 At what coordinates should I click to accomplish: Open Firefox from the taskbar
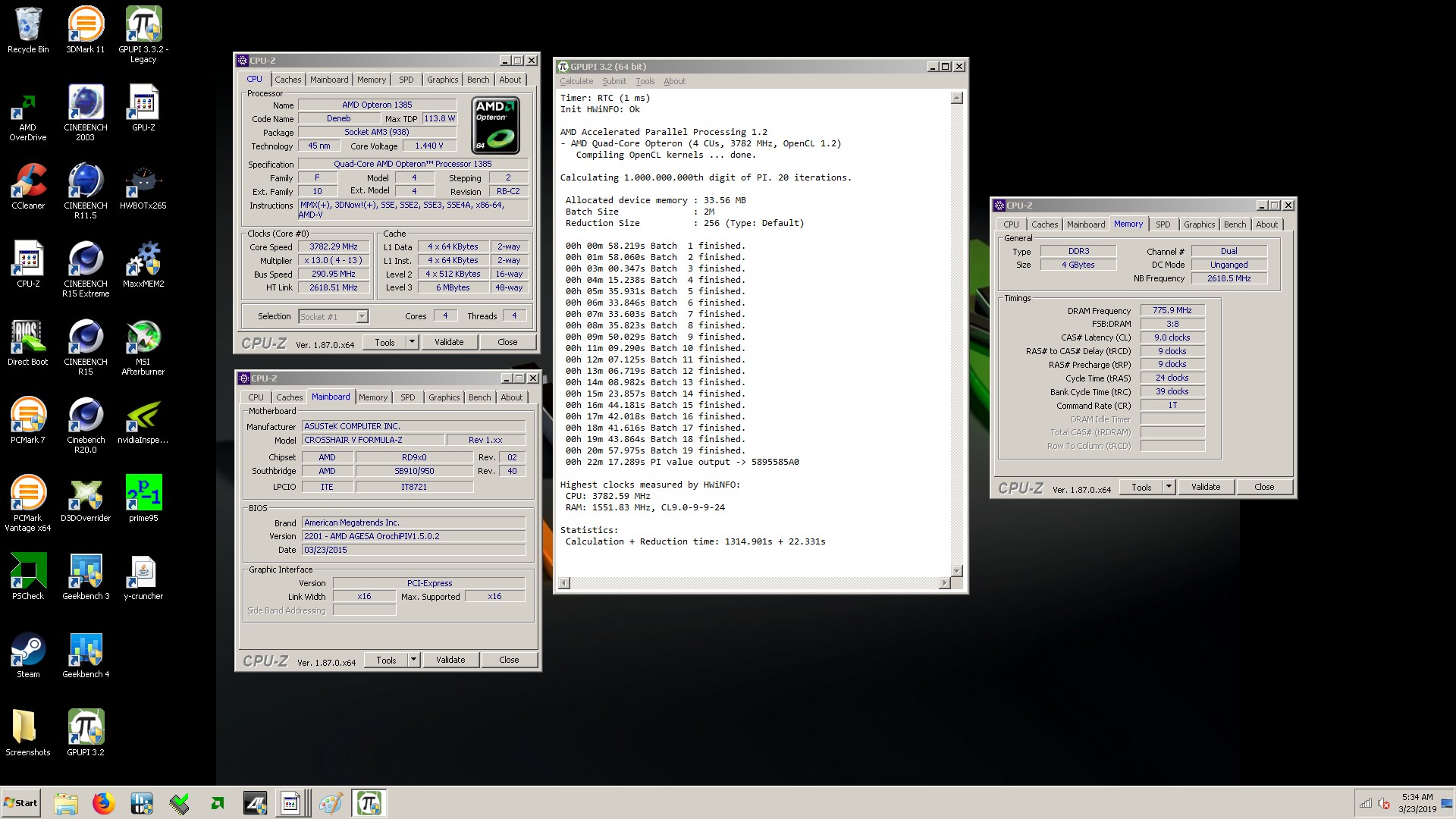(104, 803)
